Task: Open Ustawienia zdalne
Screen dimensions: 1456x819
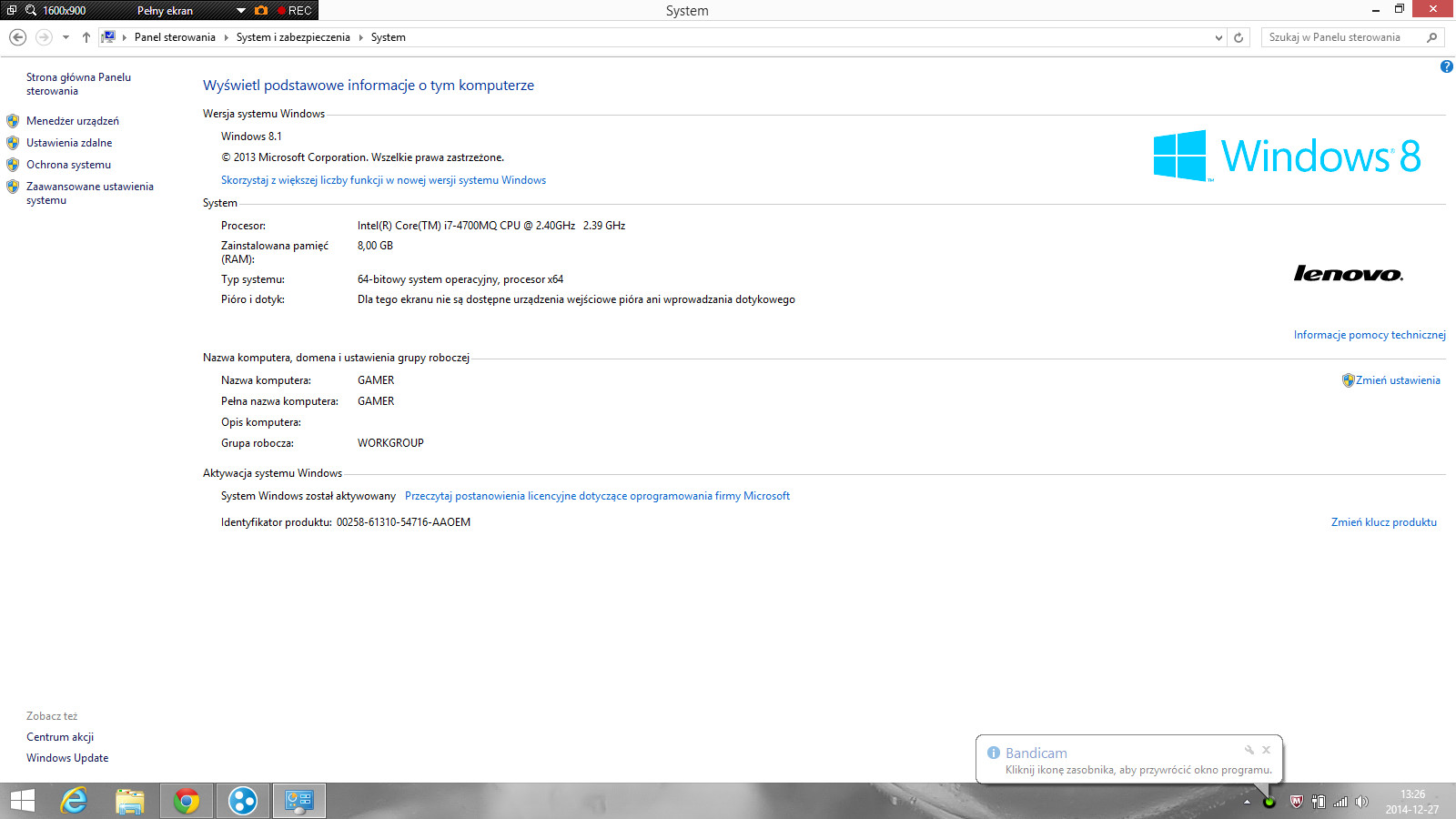Action: click(x=69, y=143)
